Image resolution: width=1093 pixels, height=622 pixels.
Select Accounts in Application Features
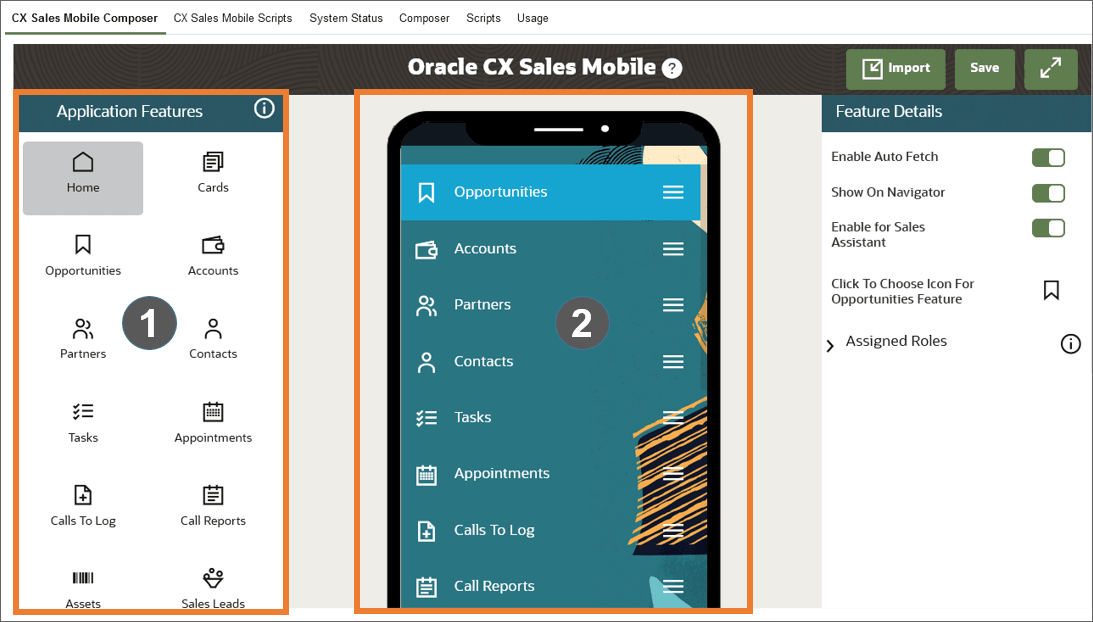pos(213,255)
